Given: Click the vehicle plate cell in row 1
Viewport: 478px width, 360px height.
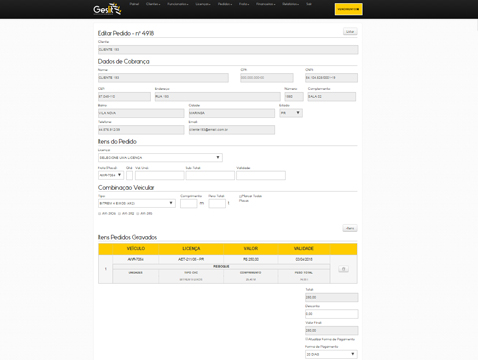Looking at the screenshot, I should (x=136, y=259).
